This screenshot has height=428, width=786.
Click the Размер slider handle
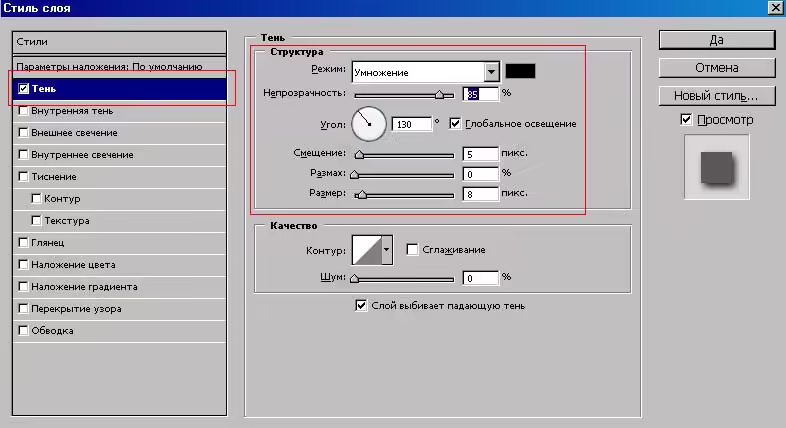click(x=362, y=194)
